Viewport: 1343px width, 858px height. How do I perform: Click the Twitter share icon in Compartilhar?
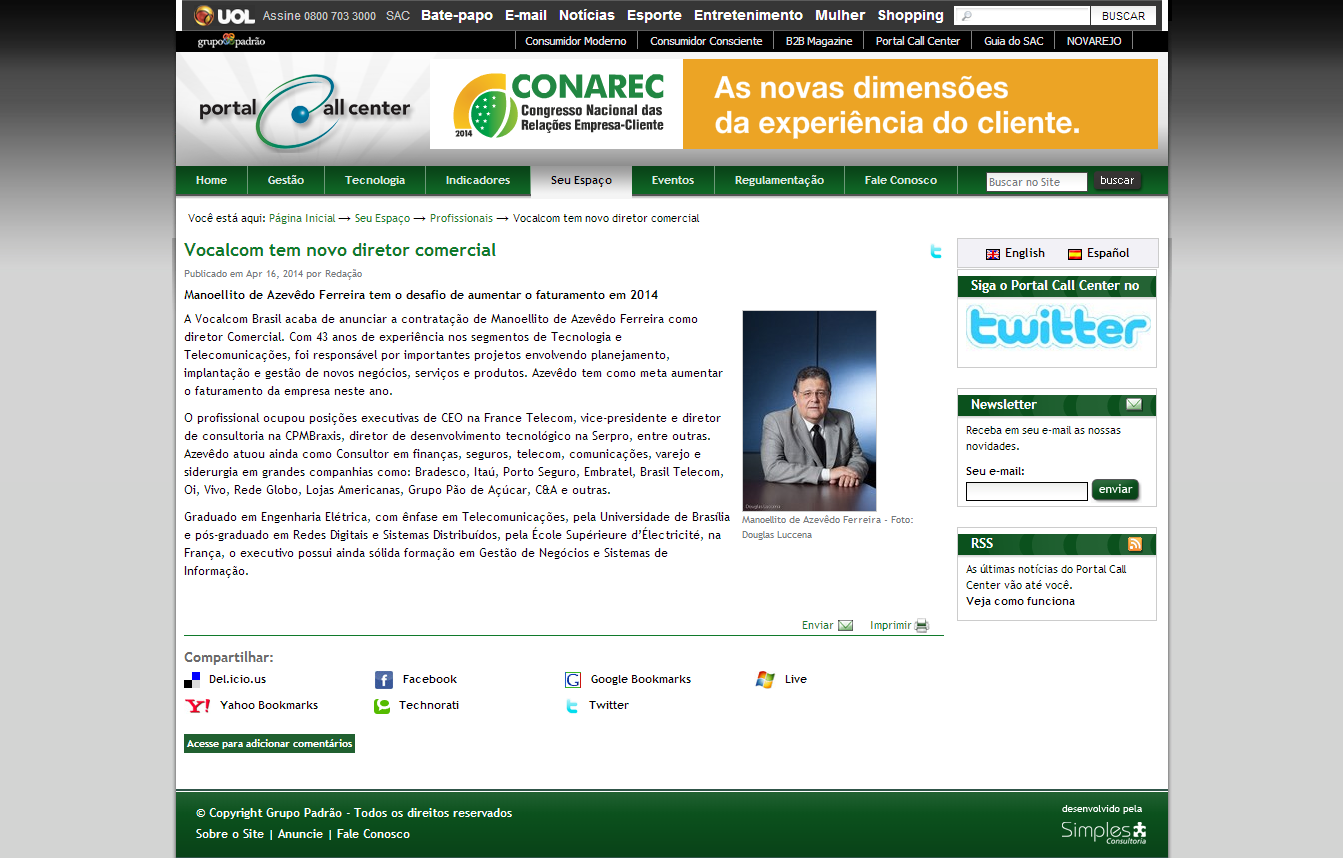(x=572, y=706)
